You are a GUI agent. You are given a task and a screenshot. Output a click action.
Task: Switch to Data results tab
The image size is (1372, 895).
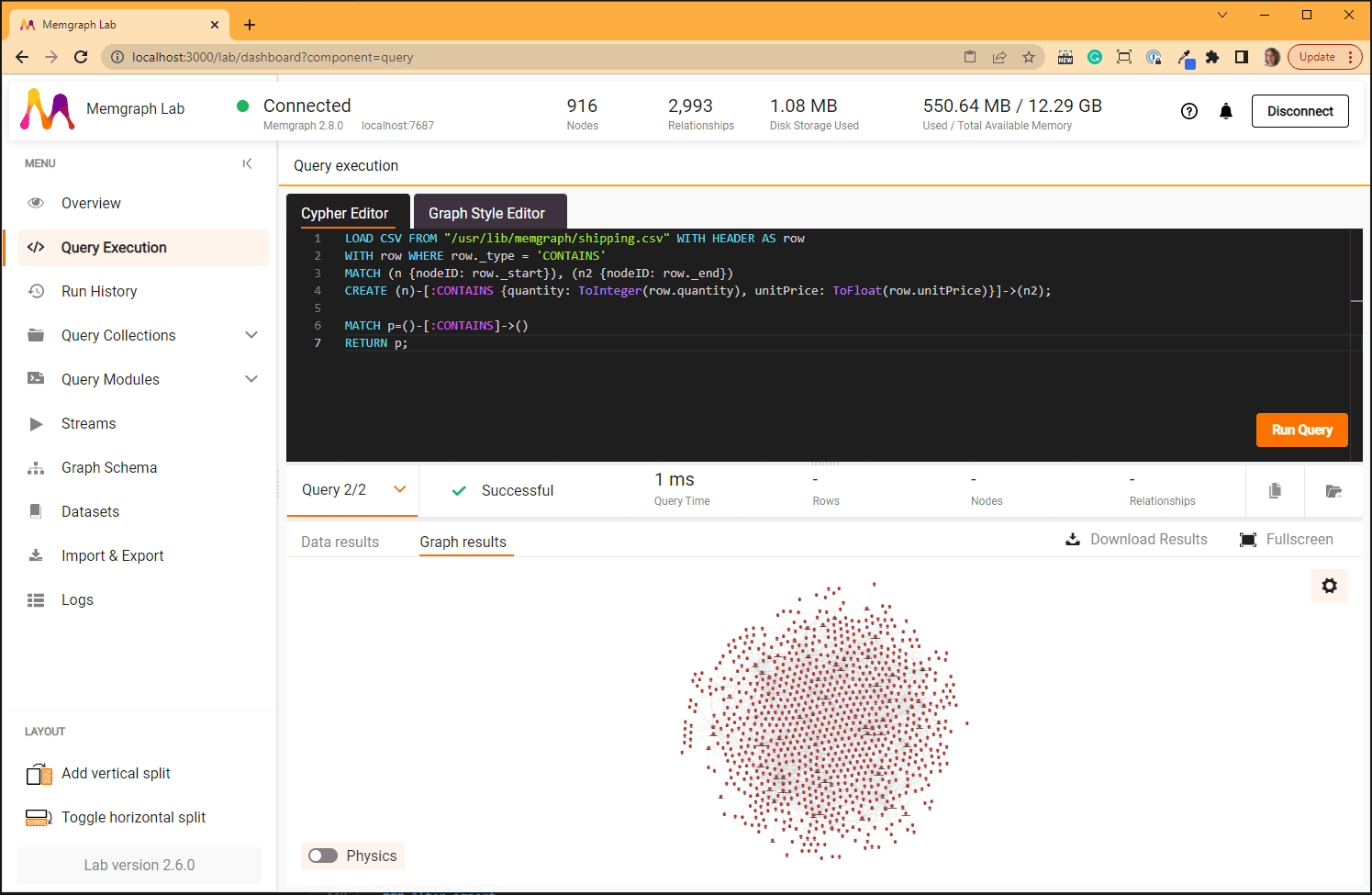coord(340,542)
